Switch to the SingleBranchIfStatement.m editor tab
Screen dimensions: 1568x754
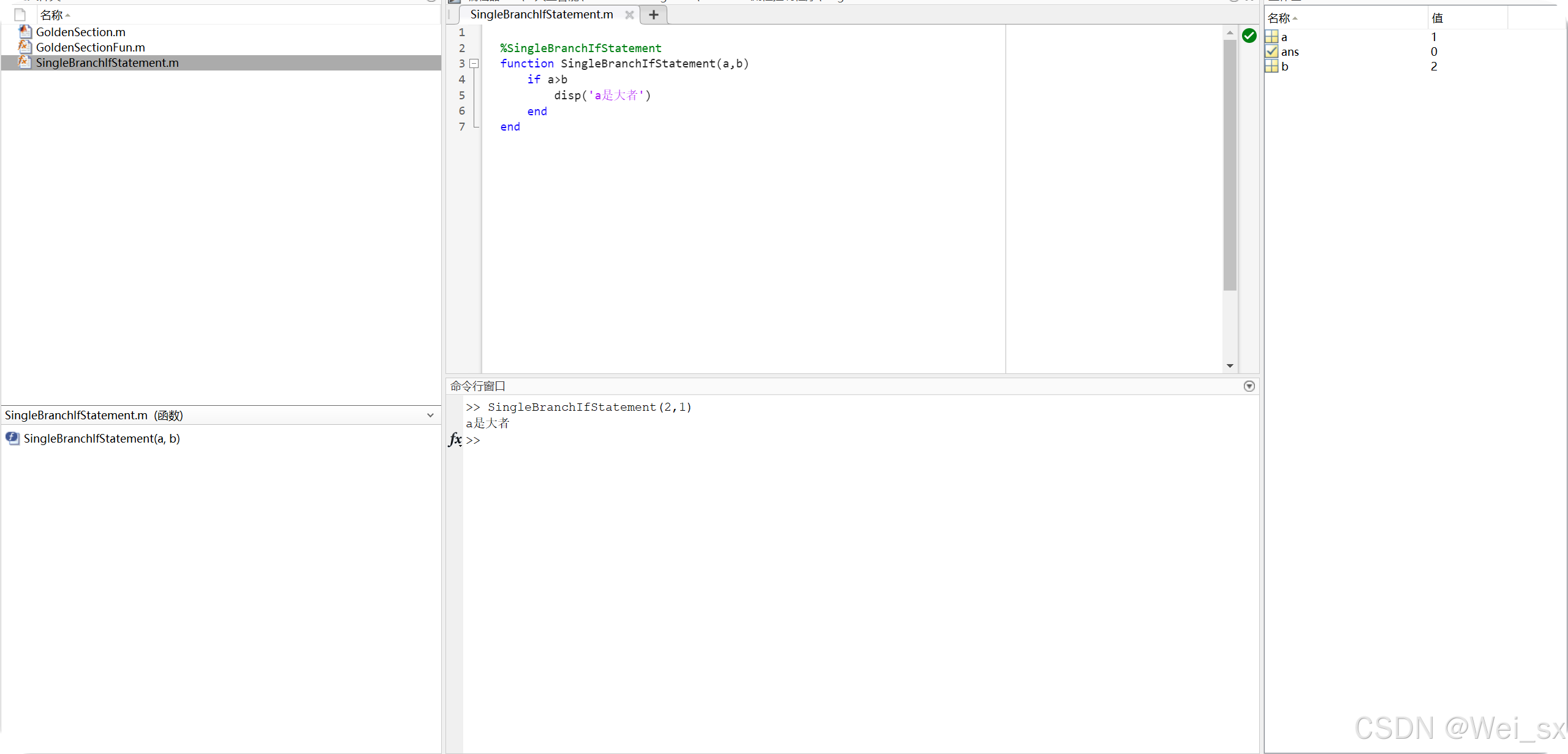[541, 15]
